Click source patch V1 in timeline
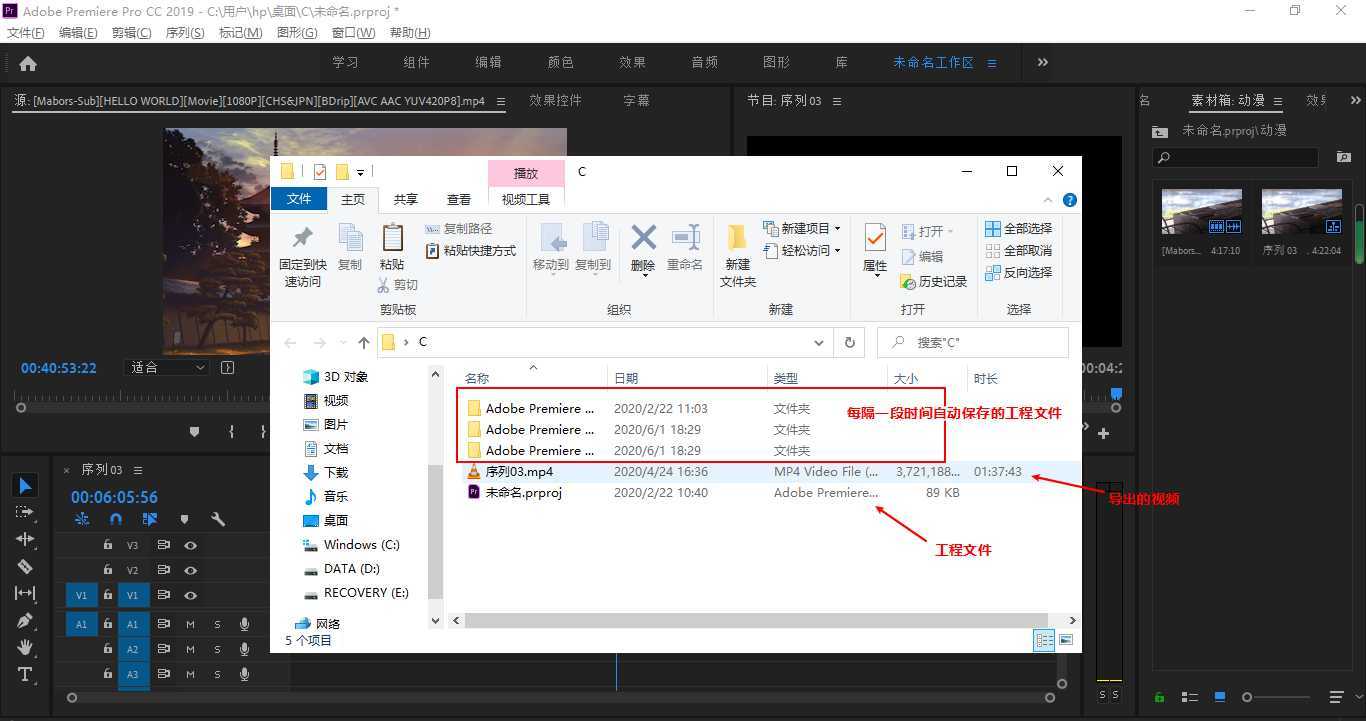The width and height of the screenshot is (1366, 721). click(81, 595)
